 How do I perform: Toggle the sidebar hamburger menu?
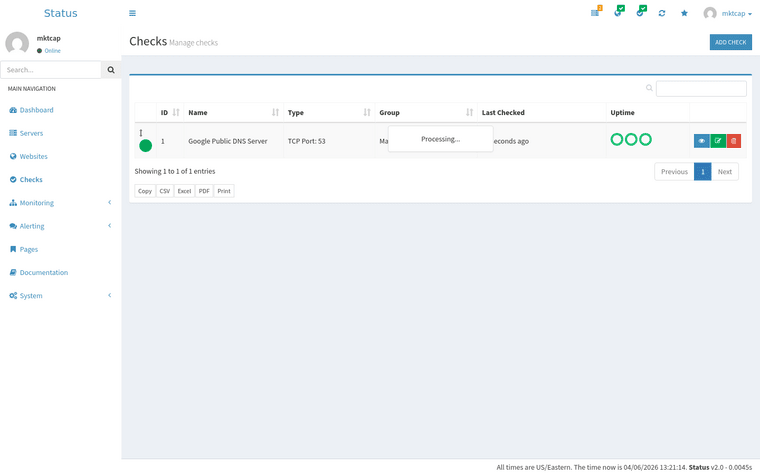point(132,13)
